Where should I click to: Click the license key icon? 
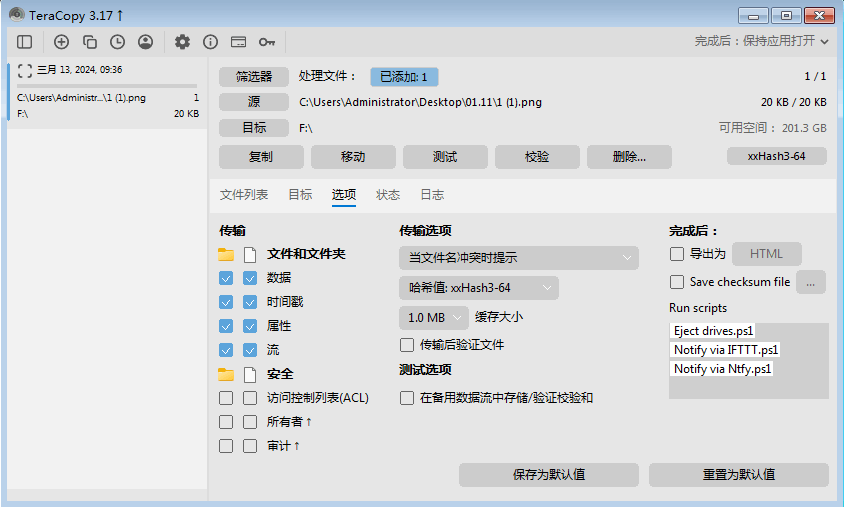coord(267,42)
